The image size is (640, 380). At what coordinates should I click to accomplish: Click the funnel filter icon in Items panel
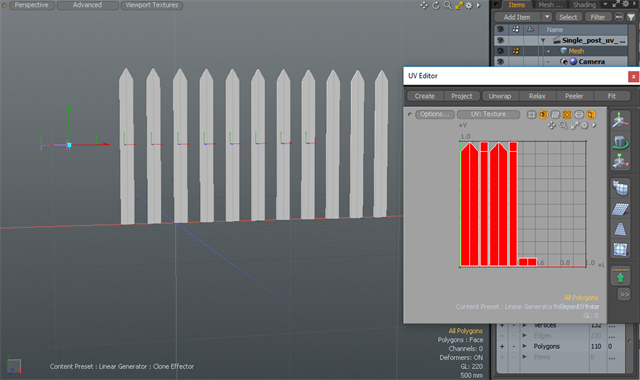click(631, 17)
